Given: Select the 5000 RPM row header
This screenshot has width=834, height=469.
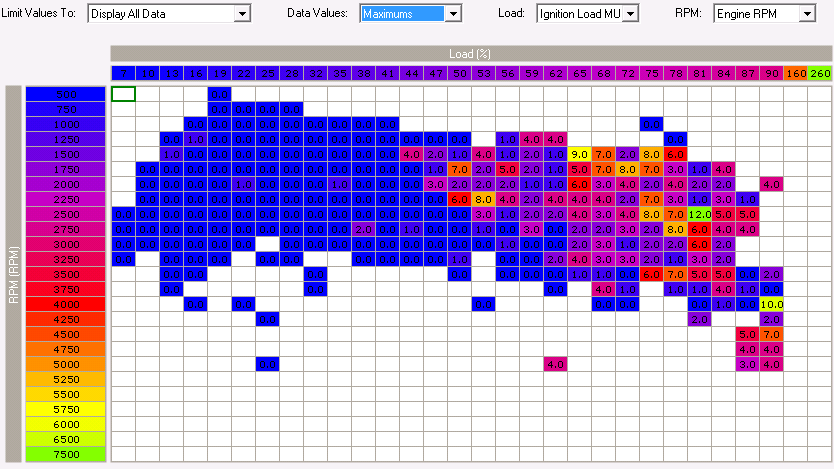Looking at the screenshot, I should [67, 365].
